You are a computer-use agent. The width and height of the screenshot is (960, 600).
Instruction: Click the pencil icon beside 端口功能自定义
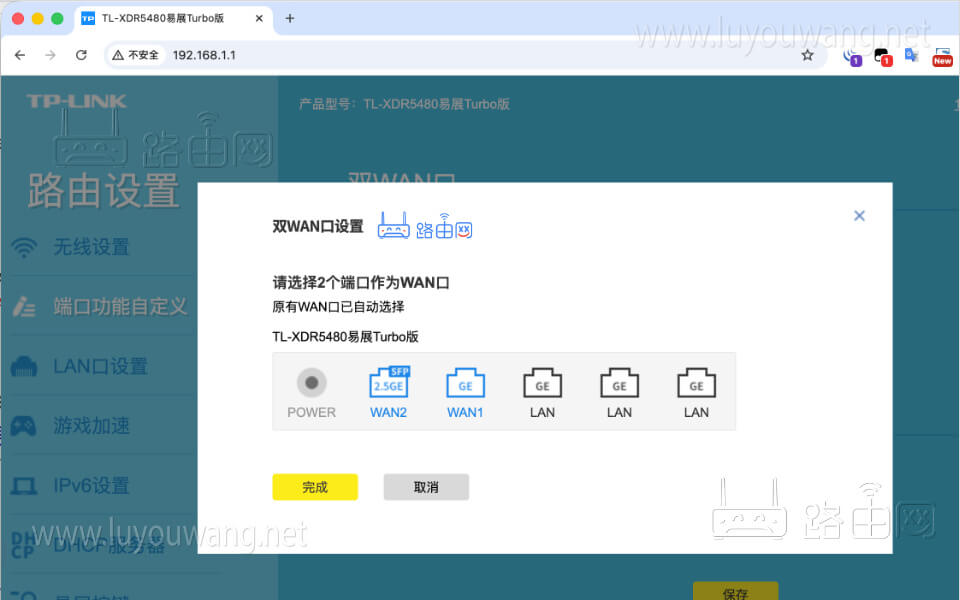(x=24, y=307)
